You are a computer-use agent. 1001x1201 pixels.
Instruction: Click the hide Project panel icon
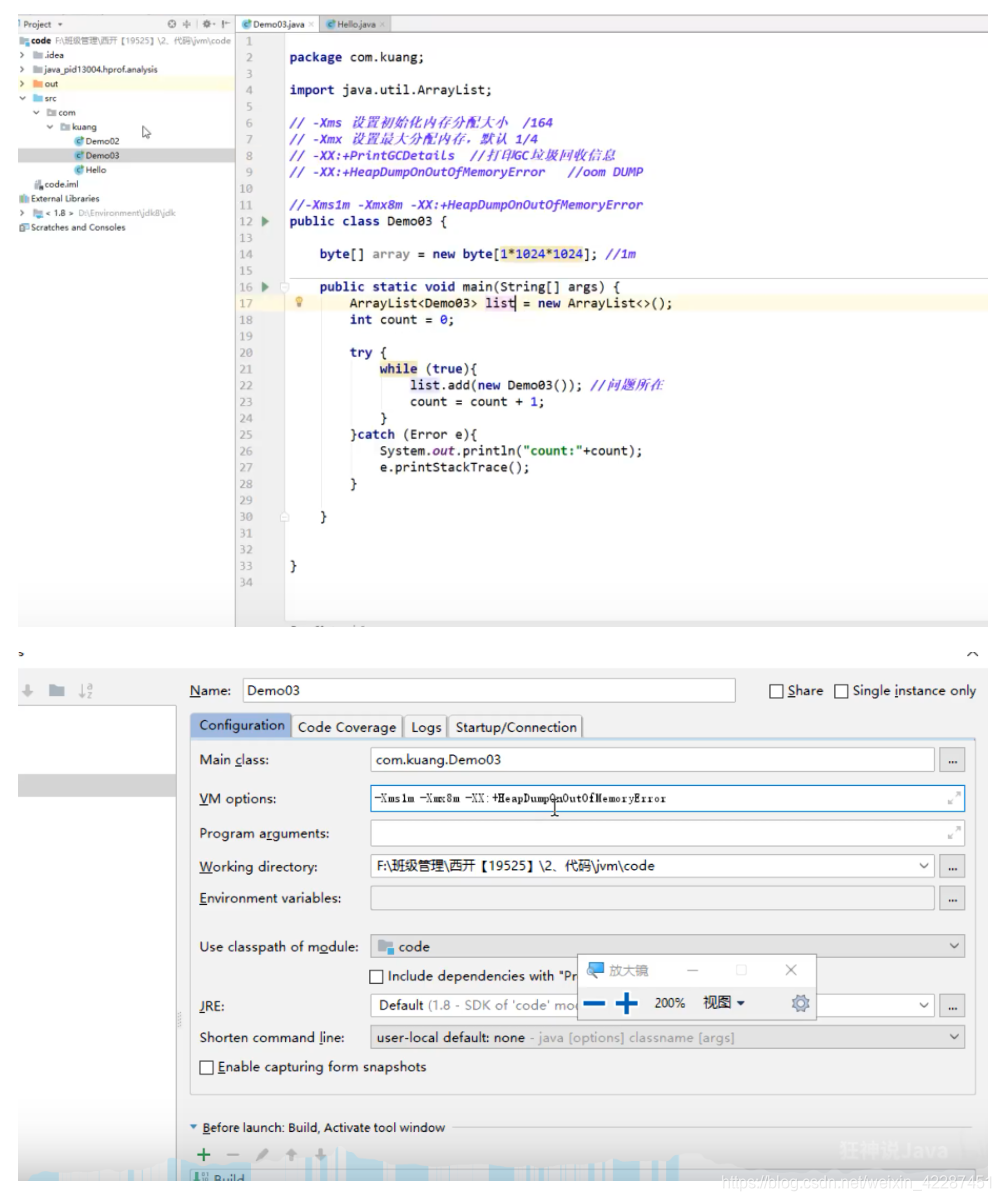(x=225, y=24)
